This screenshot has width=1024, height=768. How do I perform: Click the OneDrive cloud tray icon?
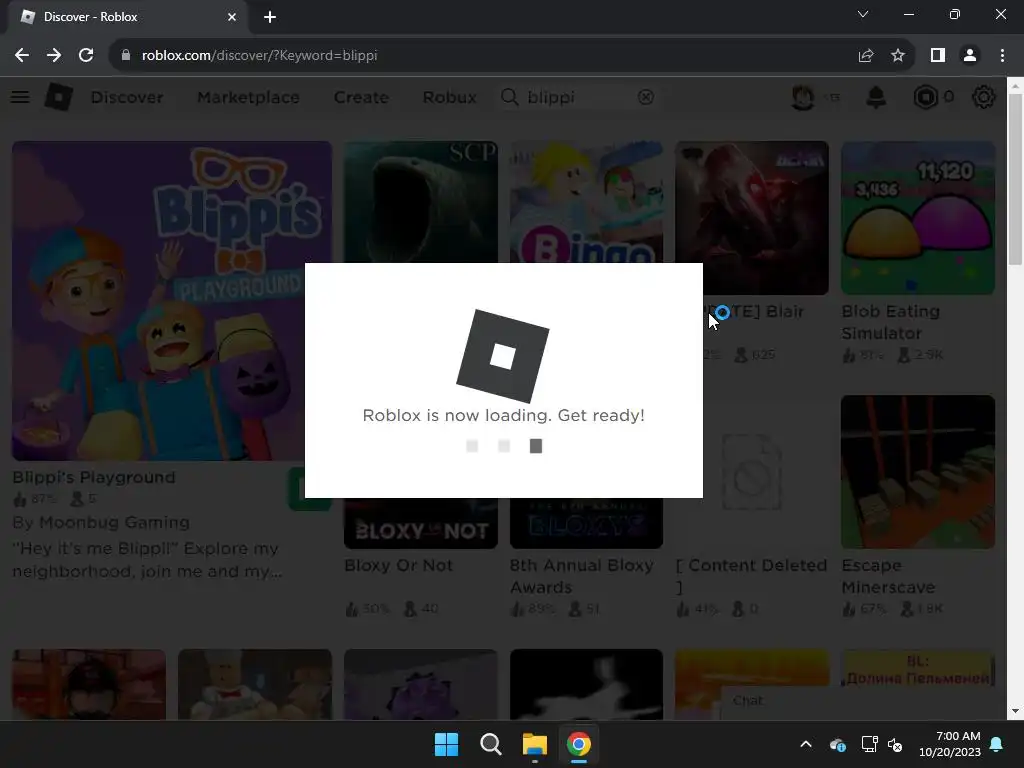pos(838,744)
